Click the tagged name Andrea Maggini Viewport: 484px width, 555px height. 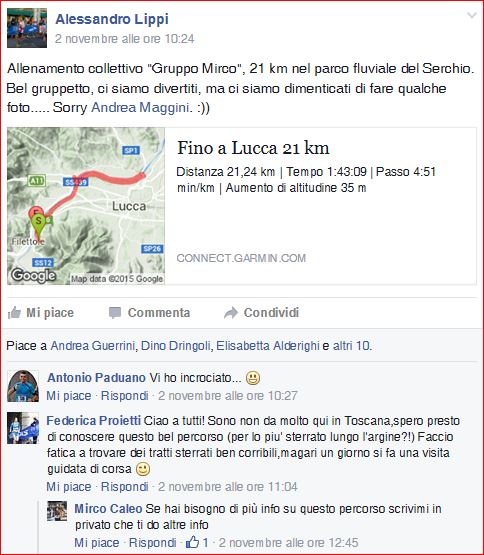(x=140, y=107)
